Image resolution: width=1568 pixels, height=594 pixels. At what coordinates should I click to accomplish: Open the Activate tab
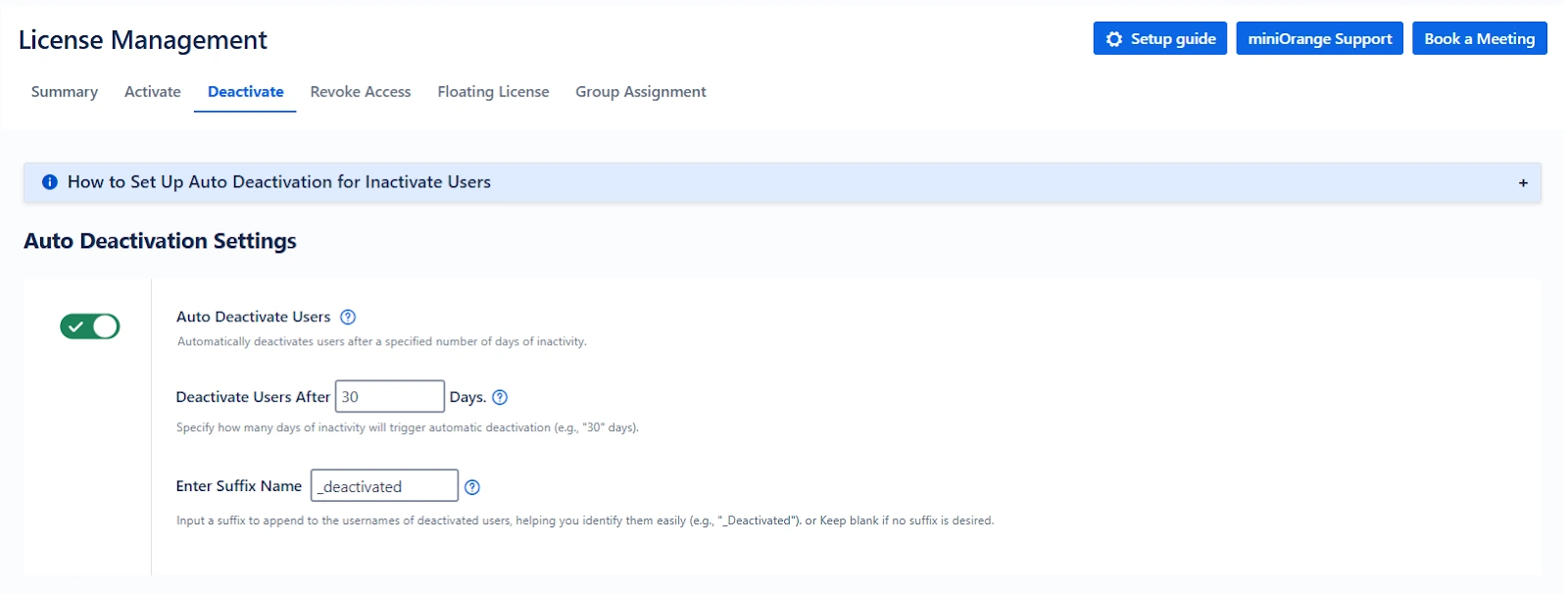[153, 92]
